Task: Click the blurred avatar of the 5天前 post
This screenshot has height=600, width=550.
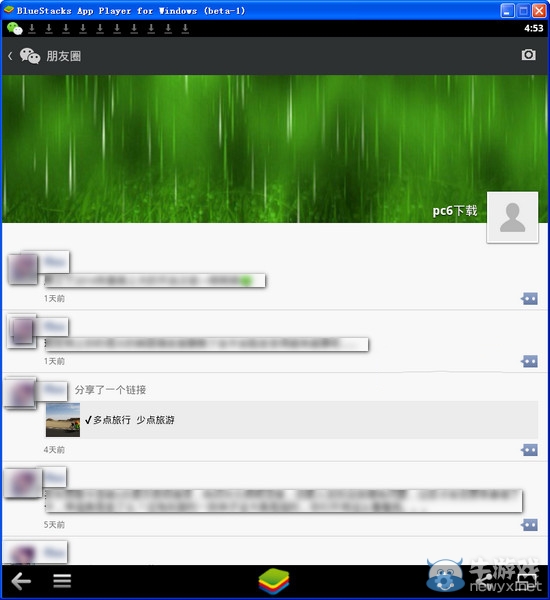Action: click(23, 483)
